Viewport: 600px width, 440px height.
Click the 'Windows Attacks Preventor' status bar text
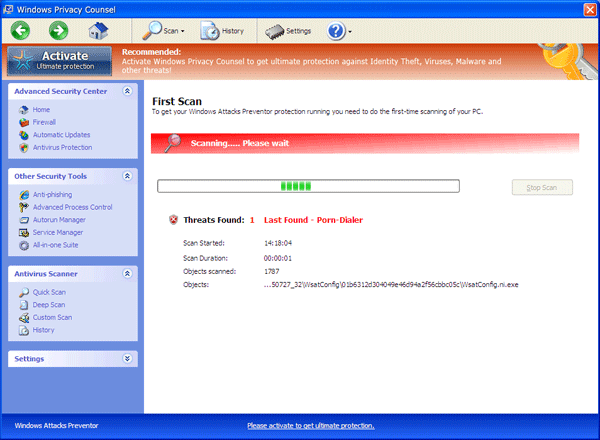point(56,425)
